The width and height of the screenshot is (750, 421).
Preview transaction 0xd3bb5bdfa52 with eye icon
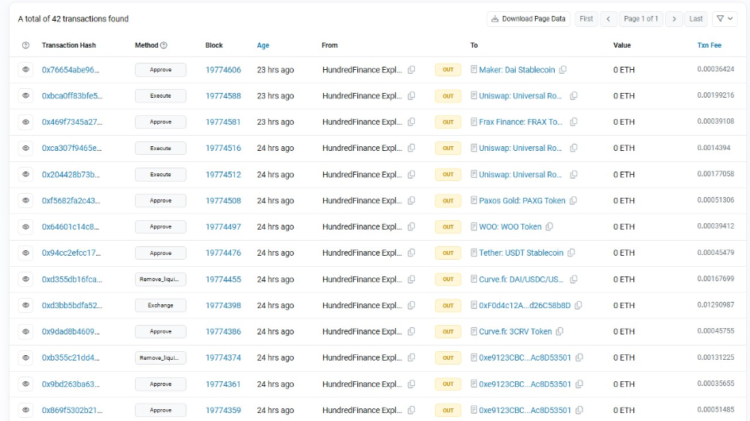26,305
